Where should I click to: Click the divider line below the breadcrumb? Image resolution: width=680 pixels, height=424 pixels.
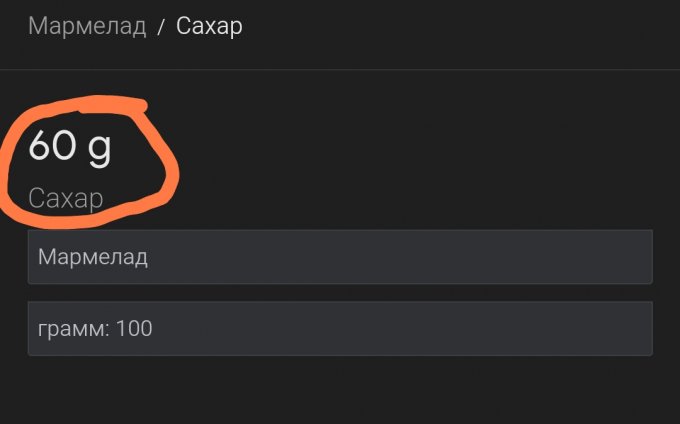click(x=340, y=70)
